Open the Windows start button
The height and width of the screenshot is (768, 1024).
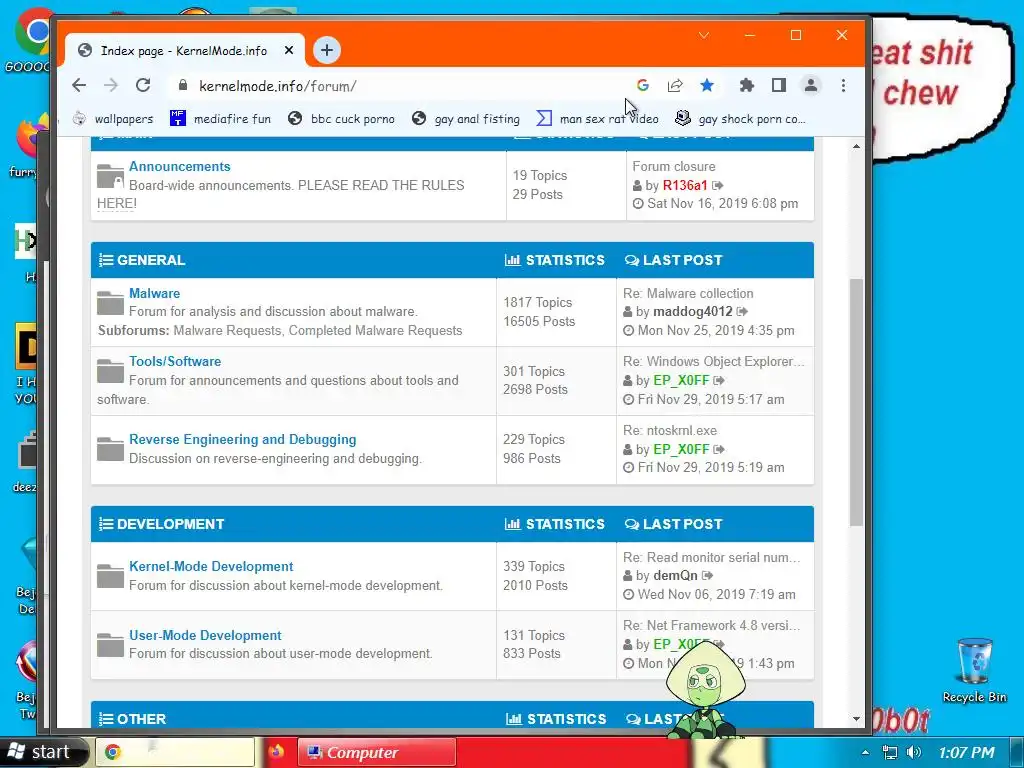(43, 752)
